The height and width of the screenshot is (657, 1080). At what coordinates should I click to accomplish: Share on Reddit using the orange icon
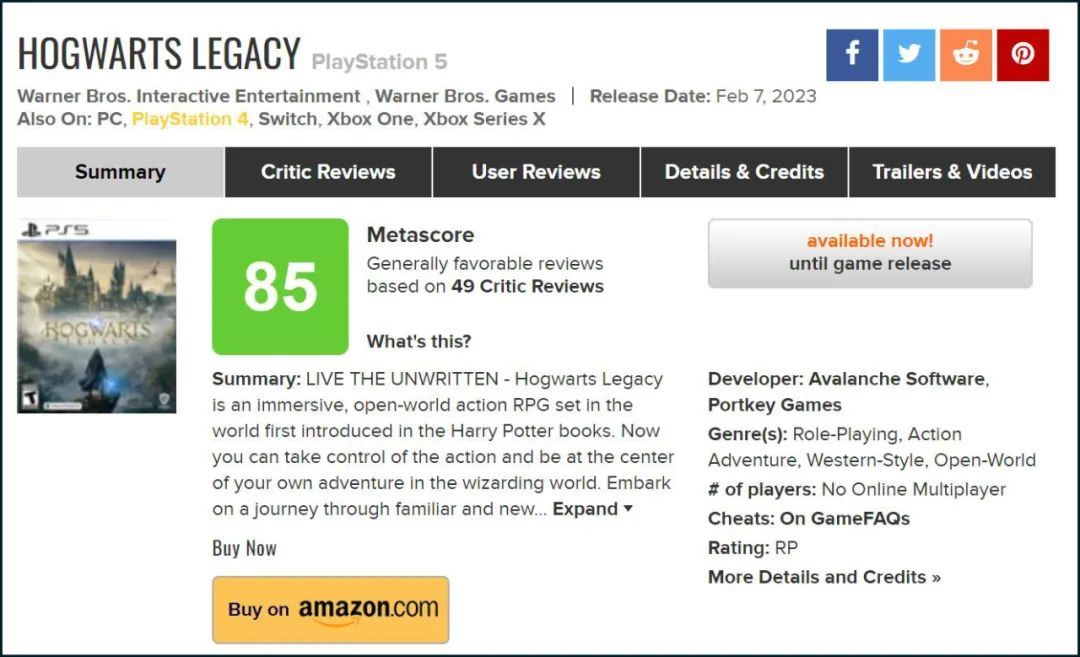pyautogui.click(x=966, y=55)
